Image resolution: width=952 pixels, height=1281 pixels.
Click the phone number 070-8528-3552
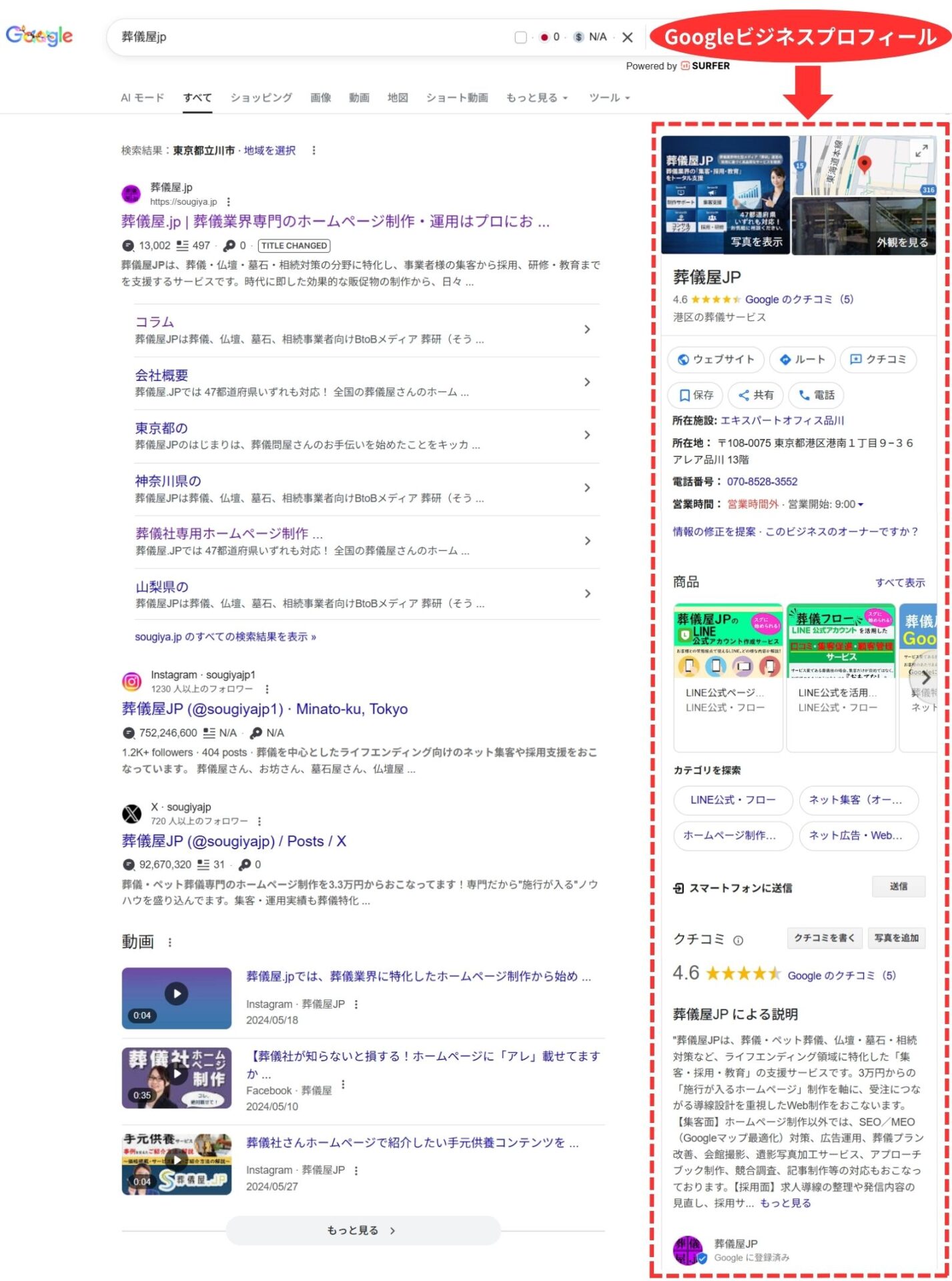(x=762, y=482)
